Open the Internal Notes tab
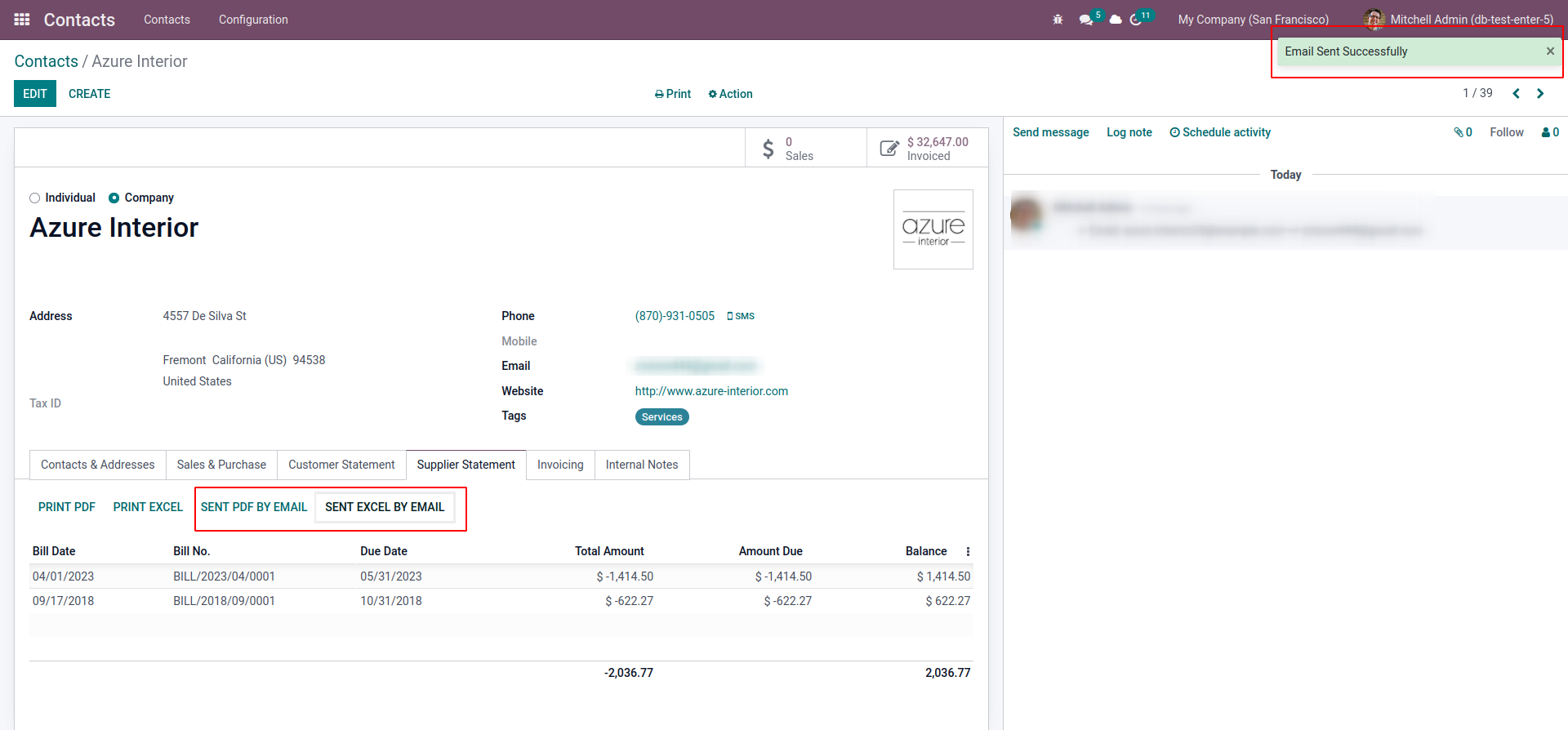Image resolution: width=1568 pixels, height=730 pixels. pos(642,465)
